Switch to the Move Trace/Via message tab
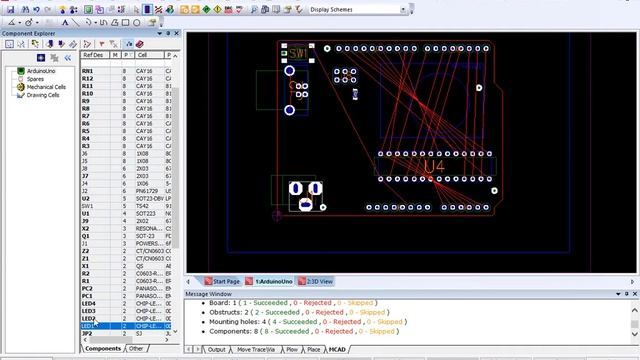The image size is (640, 360). coord(256,349)
